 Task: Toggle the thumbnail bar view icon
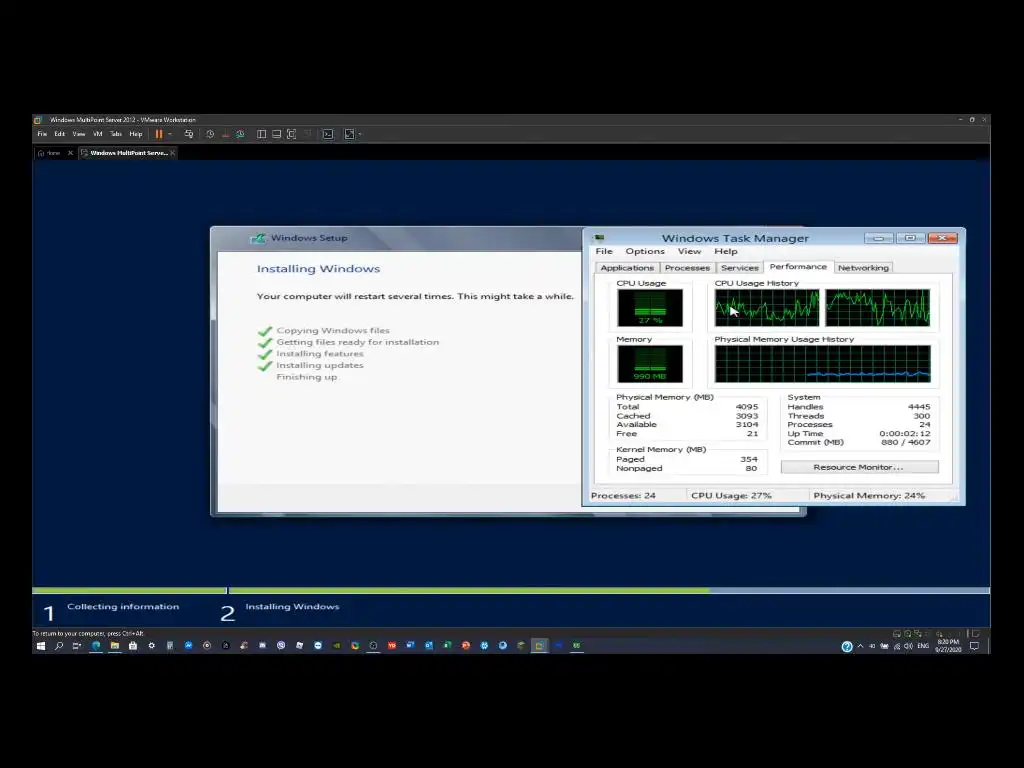(277, 134)
